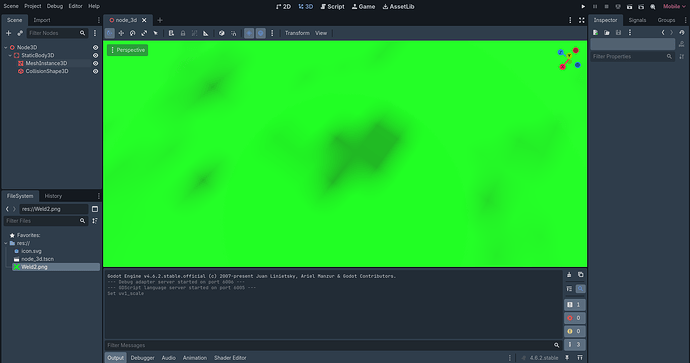Image resolution: width=690 pixels, height=363 pixels.
Task: Select icon.svg in FileSystem
Action: coord(31,251)
